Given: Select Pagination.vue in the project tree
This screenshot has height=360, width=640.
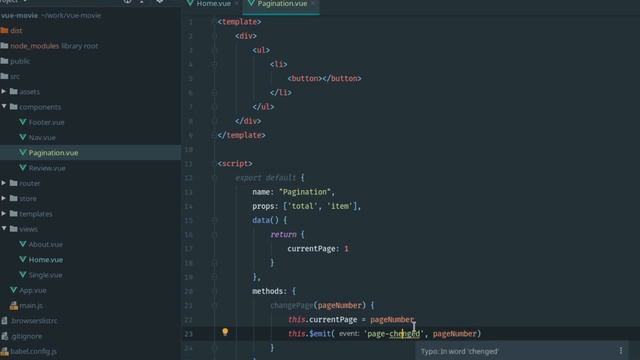Looking at the screenshot, I should (x=53, y=153).
